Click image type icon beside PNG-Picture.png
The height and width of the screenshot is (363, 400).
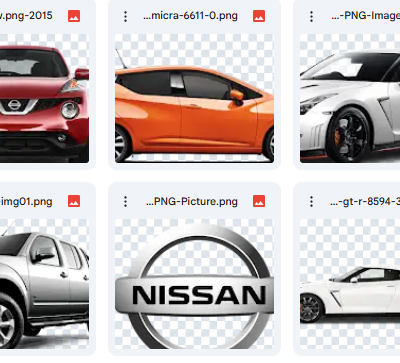tap(259, 201)
